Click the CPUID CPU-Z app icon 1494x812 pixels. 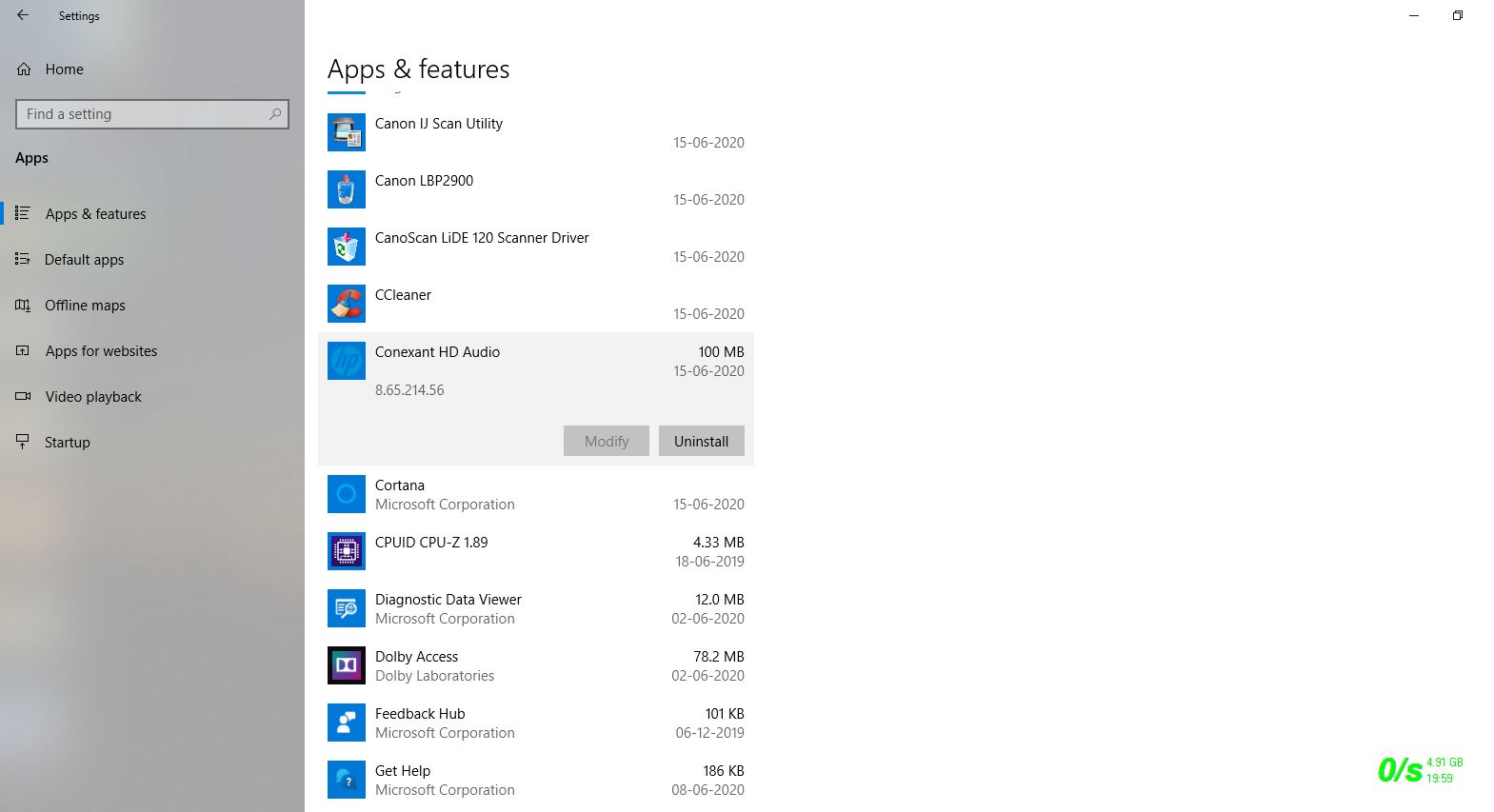[347, 551]
